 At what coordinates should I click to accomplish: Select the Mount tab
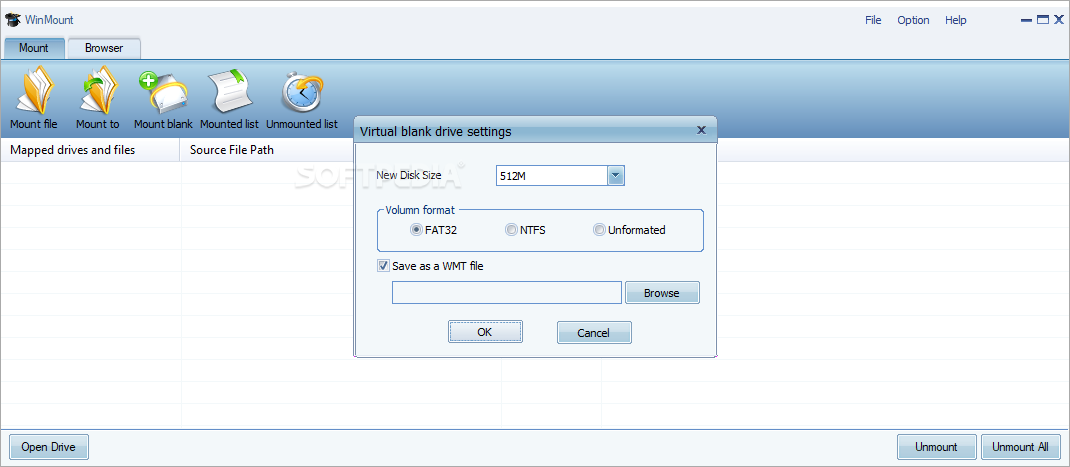(x=33, y=48)
